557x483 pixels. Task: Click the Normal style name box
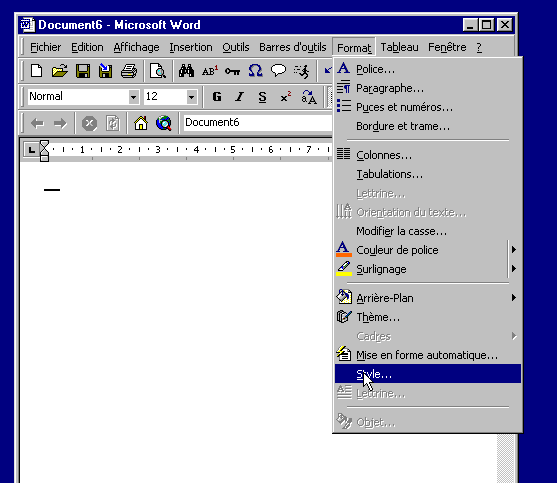click(79, 97)
